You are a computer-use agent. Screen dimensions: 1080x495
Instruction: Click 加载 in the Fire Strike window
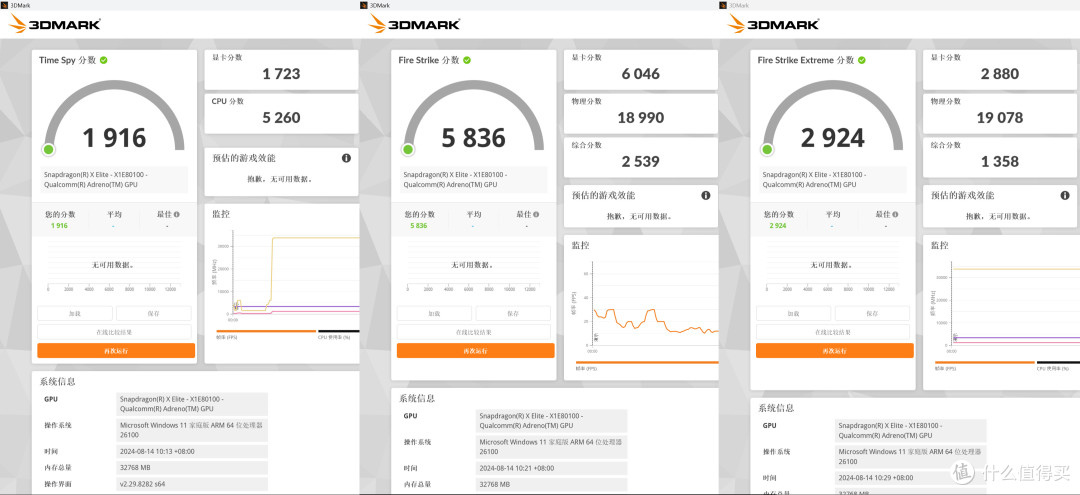434,313
